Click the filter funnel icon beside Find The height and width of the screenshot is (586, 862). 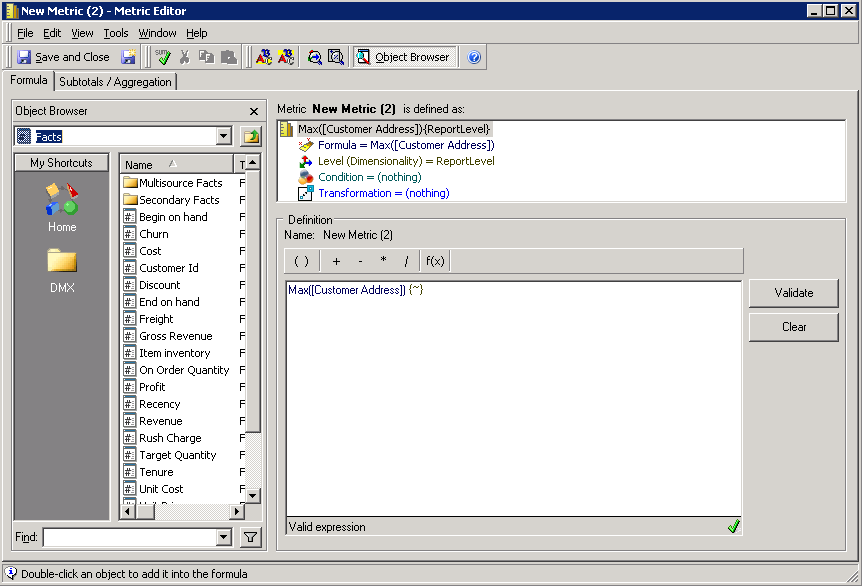click(250, 538)
